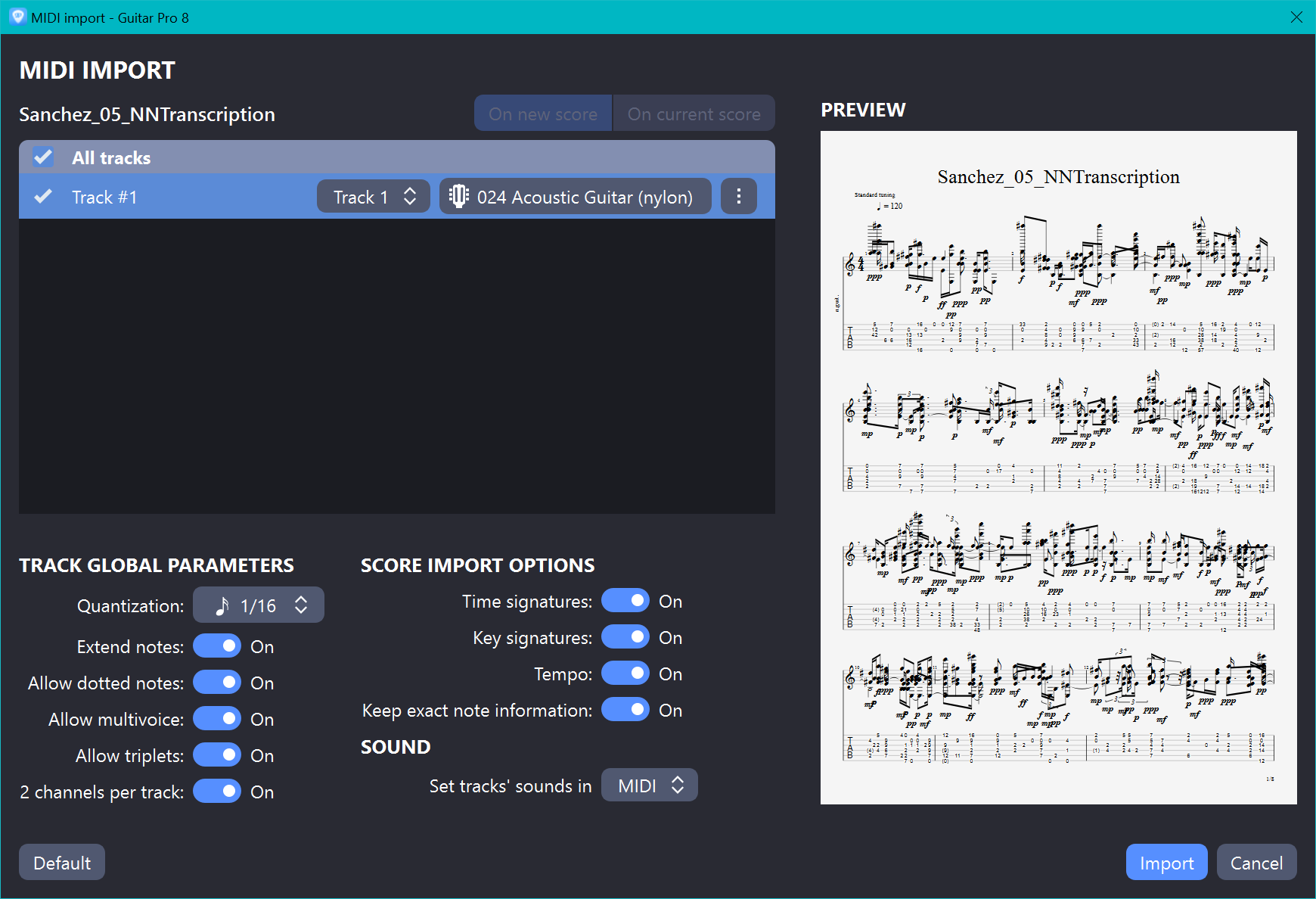Click the score preview page thumbnail
Viewport: 1316px width, 899px height.
(1058, 467)
